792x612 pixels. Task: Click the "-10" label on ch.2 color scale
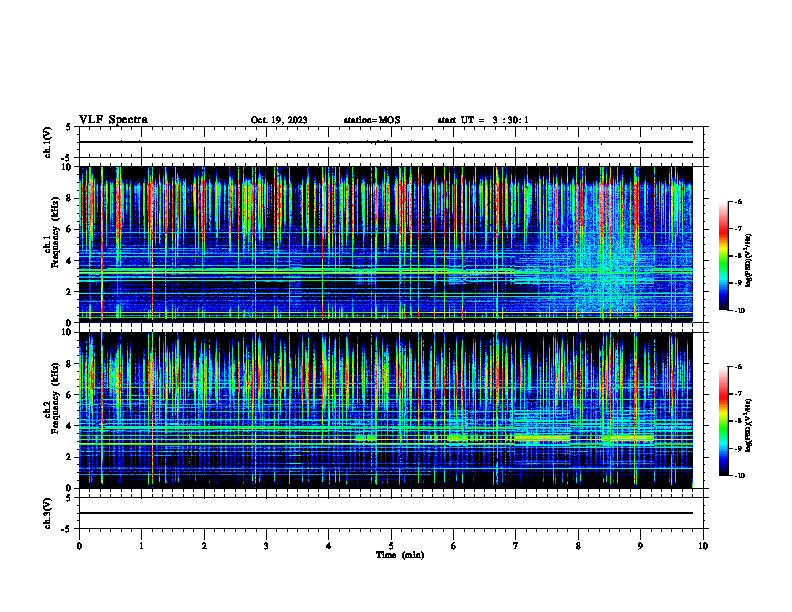point(739,476)
